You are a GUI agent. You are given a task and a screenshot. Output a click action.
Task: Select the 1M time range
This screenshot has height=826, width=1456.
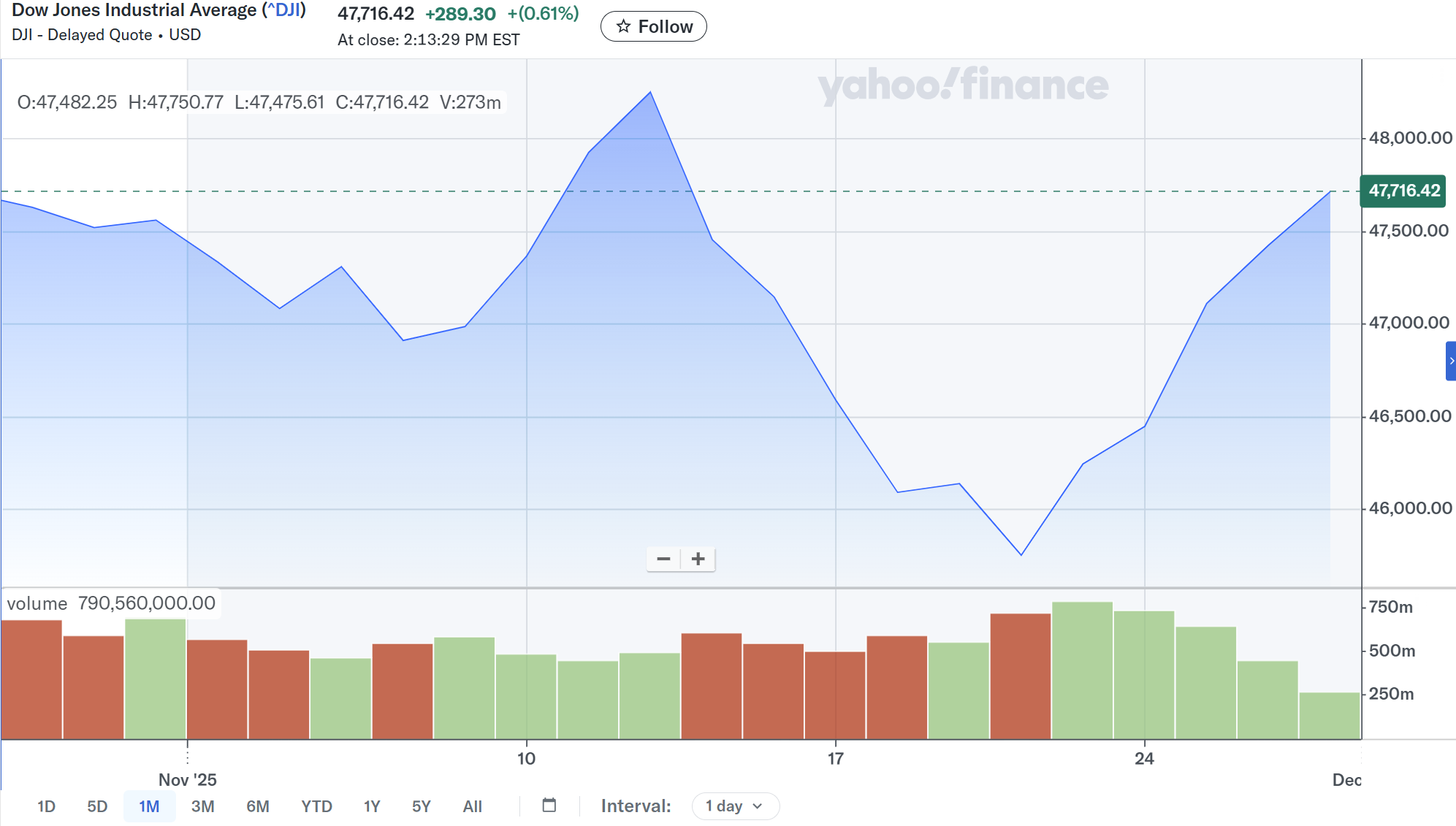[149, 806]
